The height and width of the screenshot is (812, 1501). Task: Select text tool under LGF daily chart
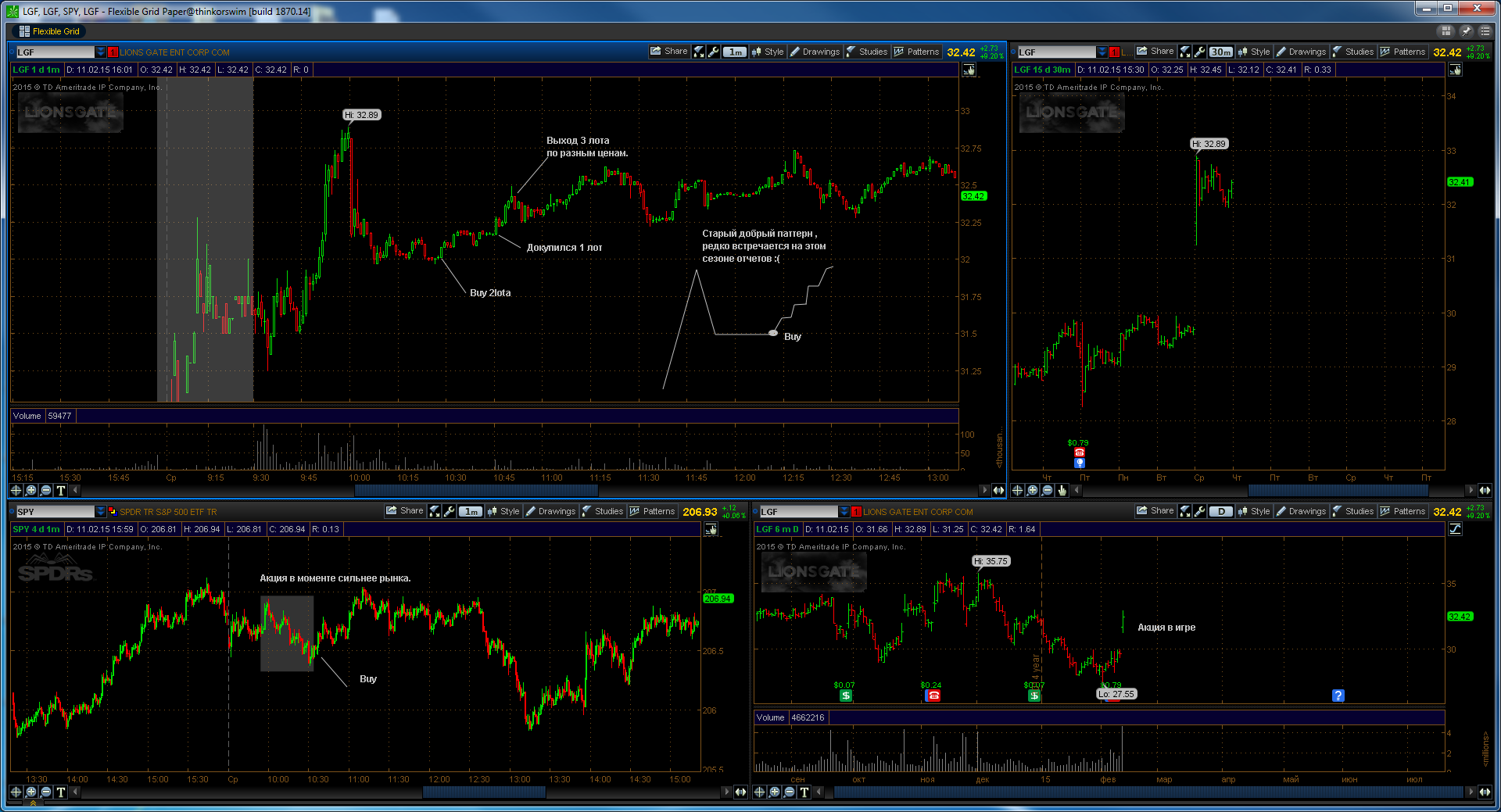point(804,792)
